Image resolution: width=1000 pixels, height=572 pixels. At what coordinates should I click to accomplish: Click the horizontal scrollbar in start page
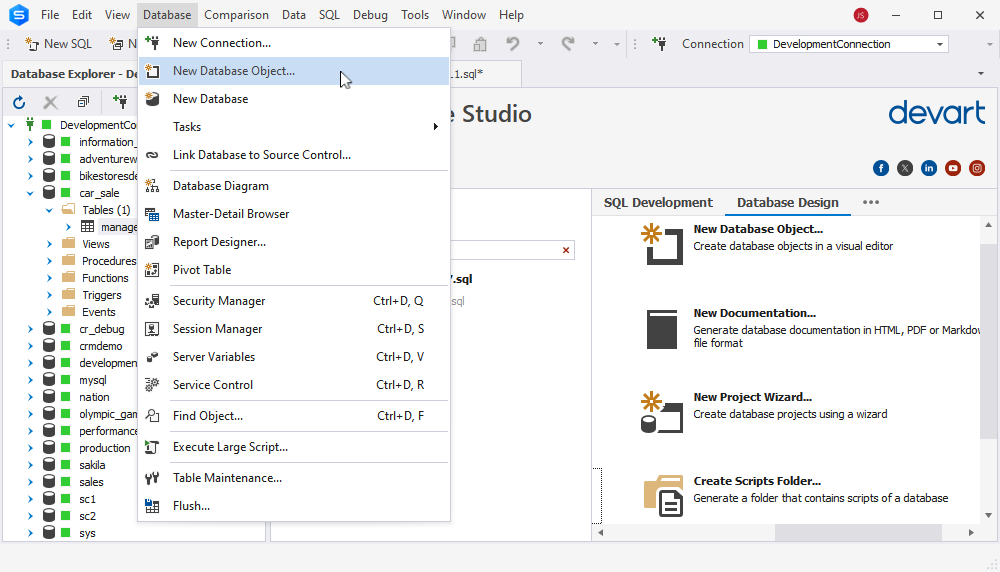pos(858,532)
